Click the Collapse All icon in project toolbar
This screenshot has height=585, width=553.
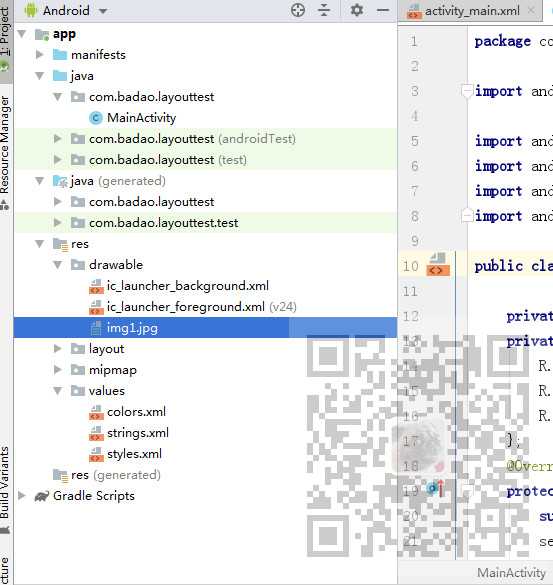pyautogui.click(x=324, y=10)
